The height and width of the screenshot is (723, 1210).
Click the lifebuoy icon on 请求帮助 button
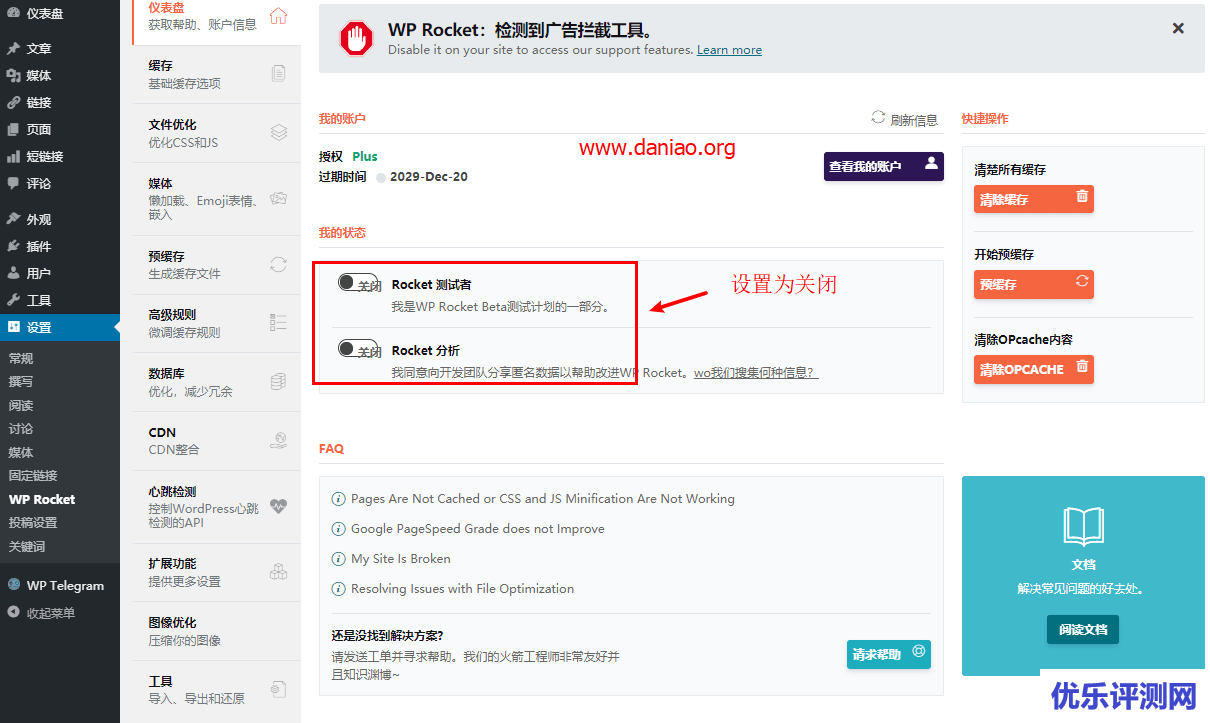(919, 652)
